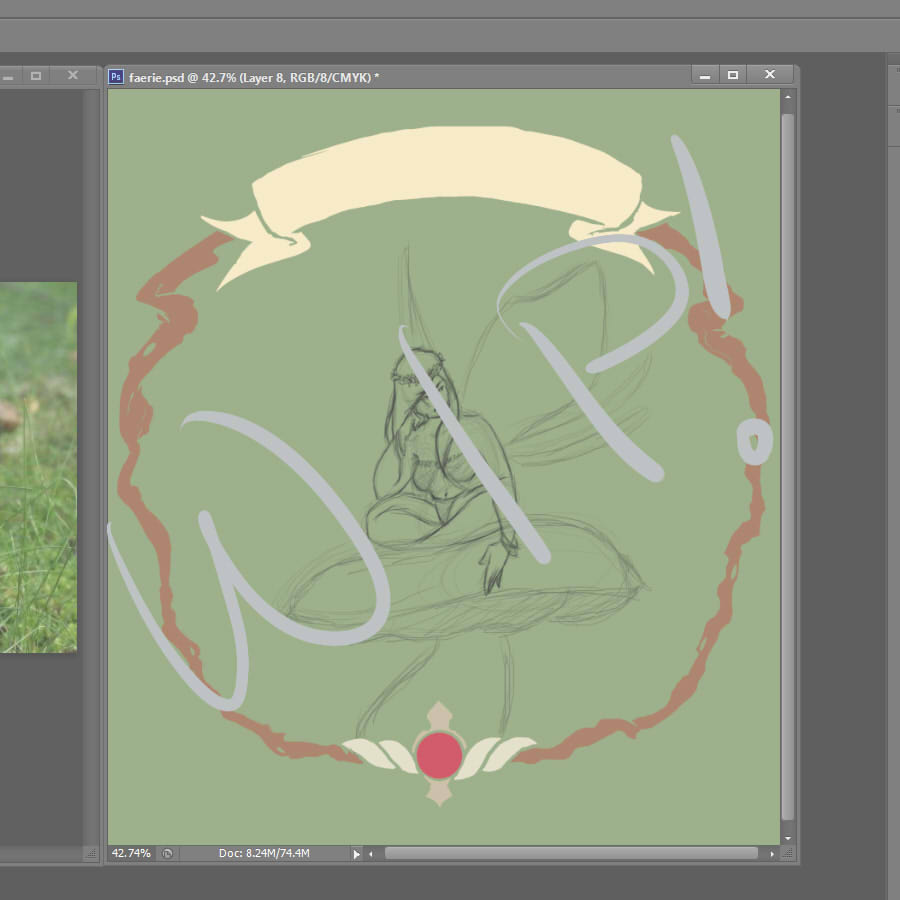Click the horizontal scrollbar right arrow in faerie.psd
The width and height of the screenshot is (900, 900).
coord(772,854)
